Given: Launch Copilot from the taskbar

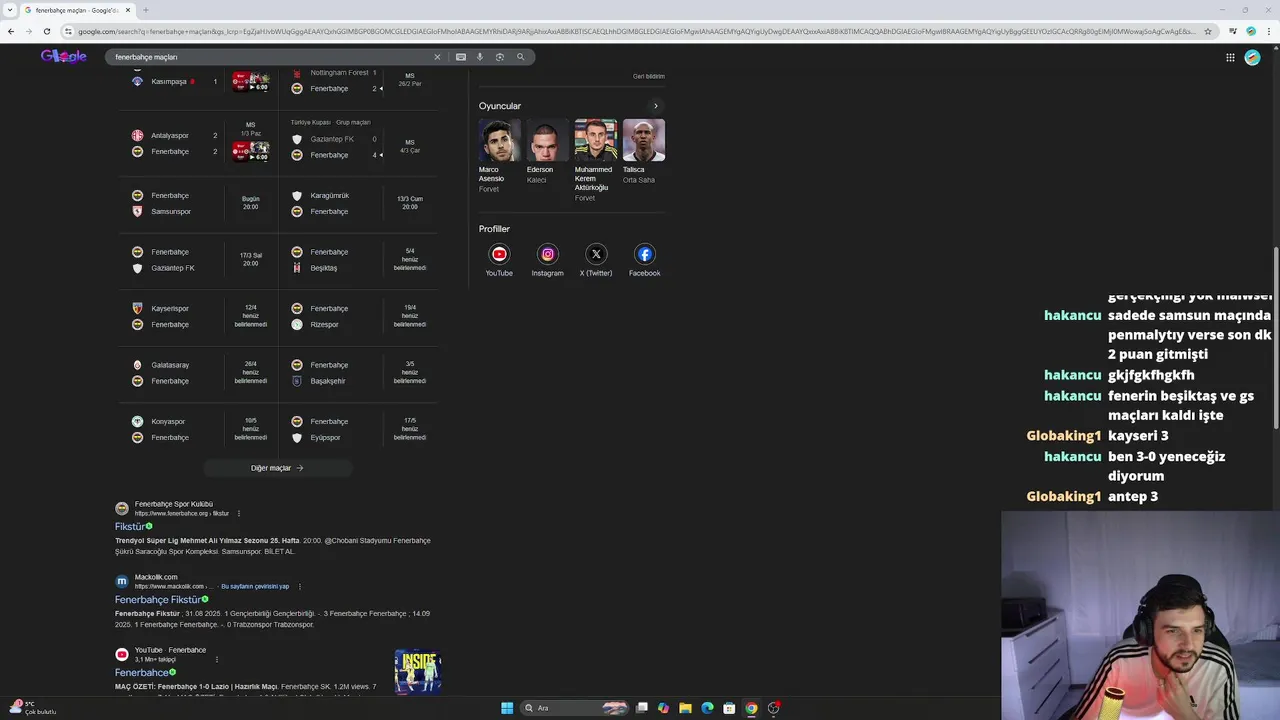Looking at the screenshot, I should tap(663, 708).
